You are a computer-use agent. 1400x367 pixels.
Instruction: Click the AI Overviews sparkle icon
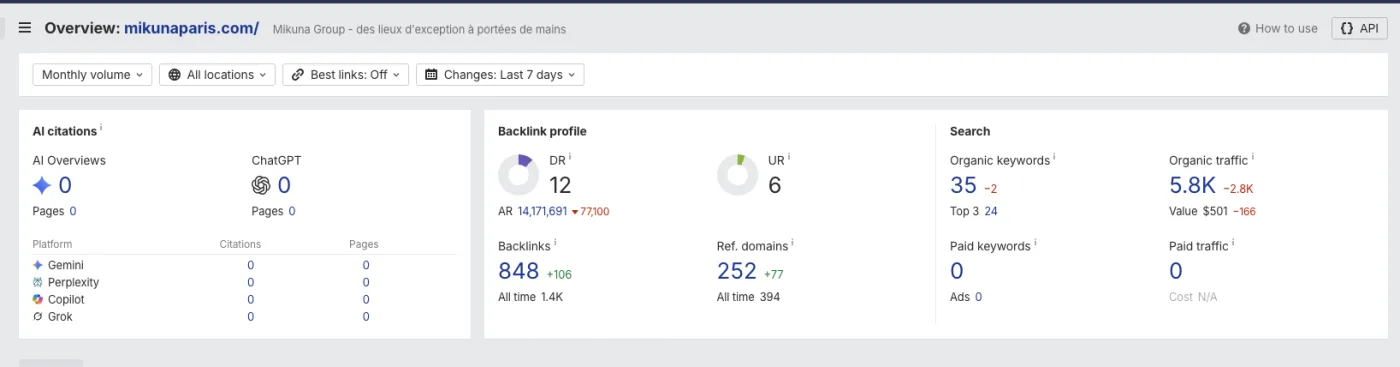pyautogui.click(x=42, y=185)
